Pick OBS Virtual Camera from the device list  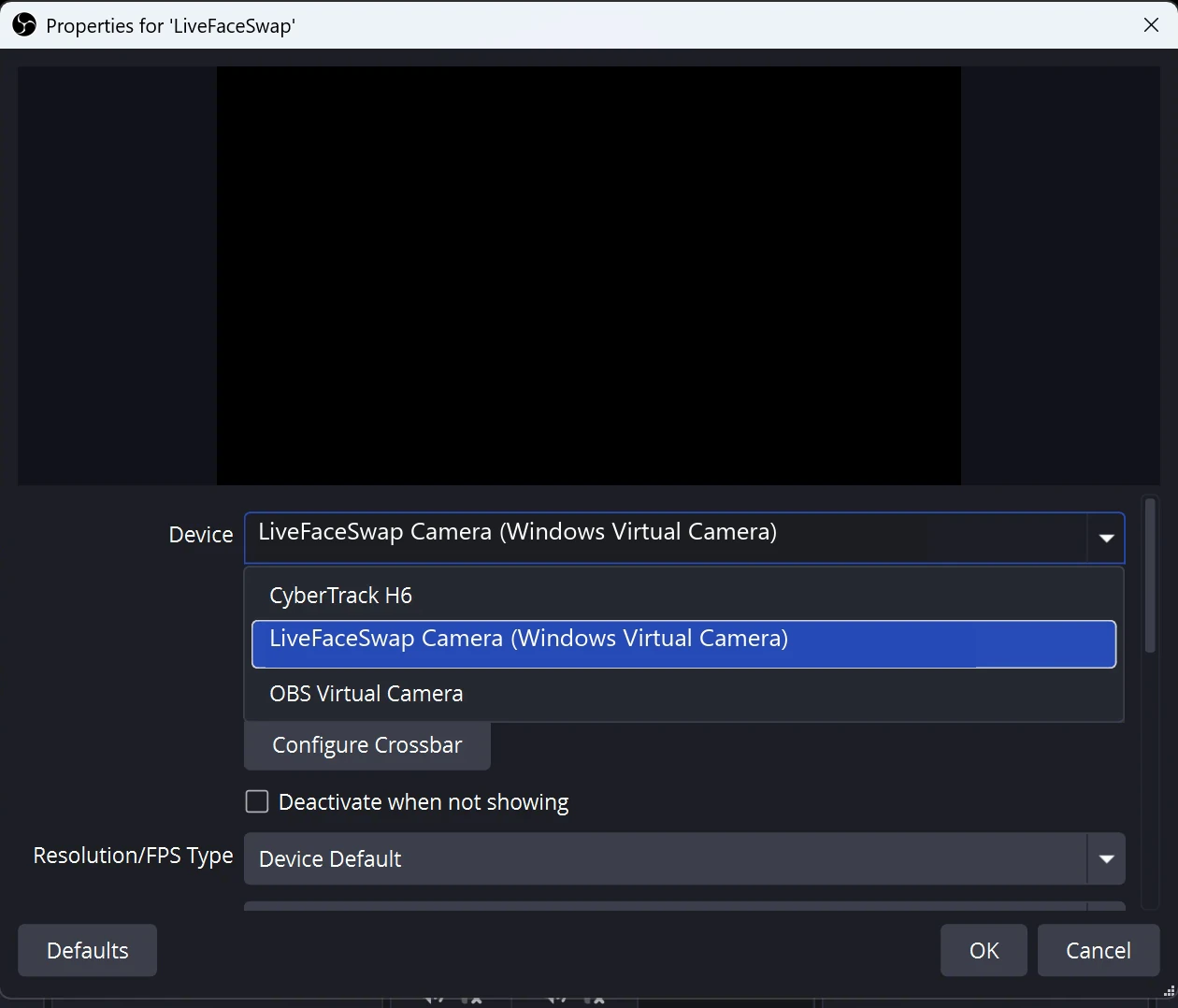tap(683, 694)
